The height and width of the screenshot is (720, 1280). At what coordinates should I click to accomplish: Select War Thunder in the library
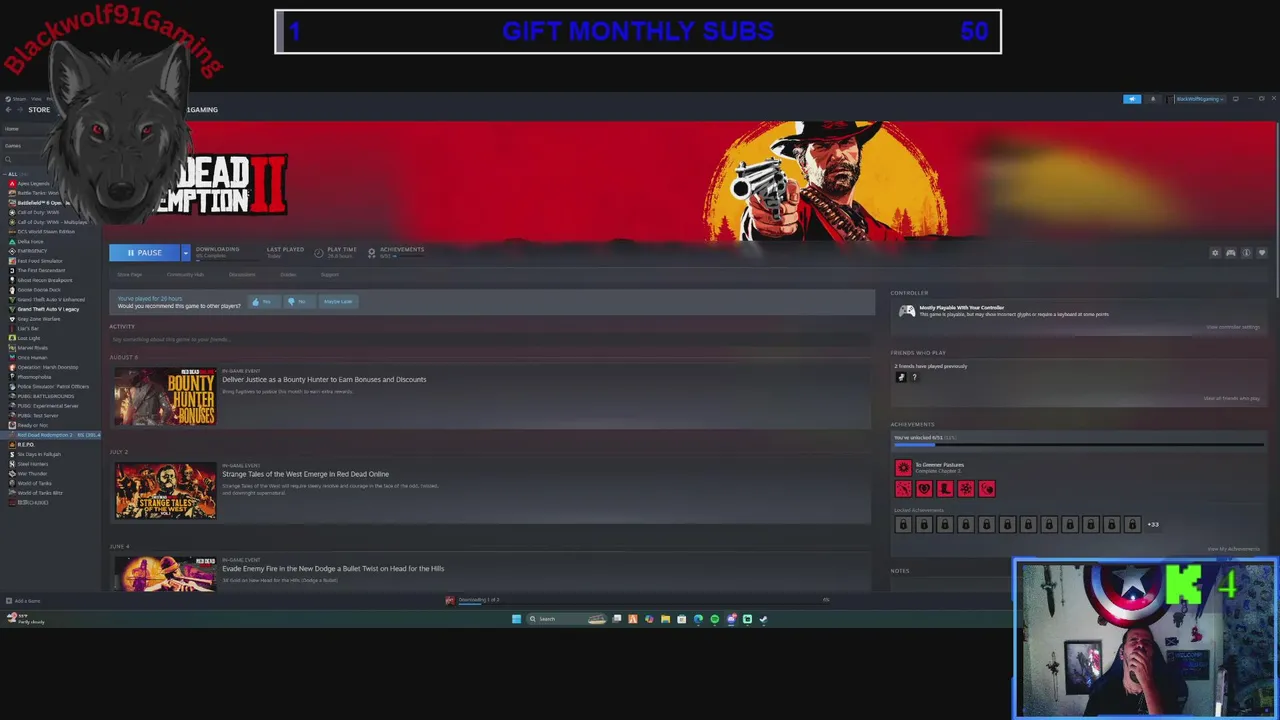(32, 473)
